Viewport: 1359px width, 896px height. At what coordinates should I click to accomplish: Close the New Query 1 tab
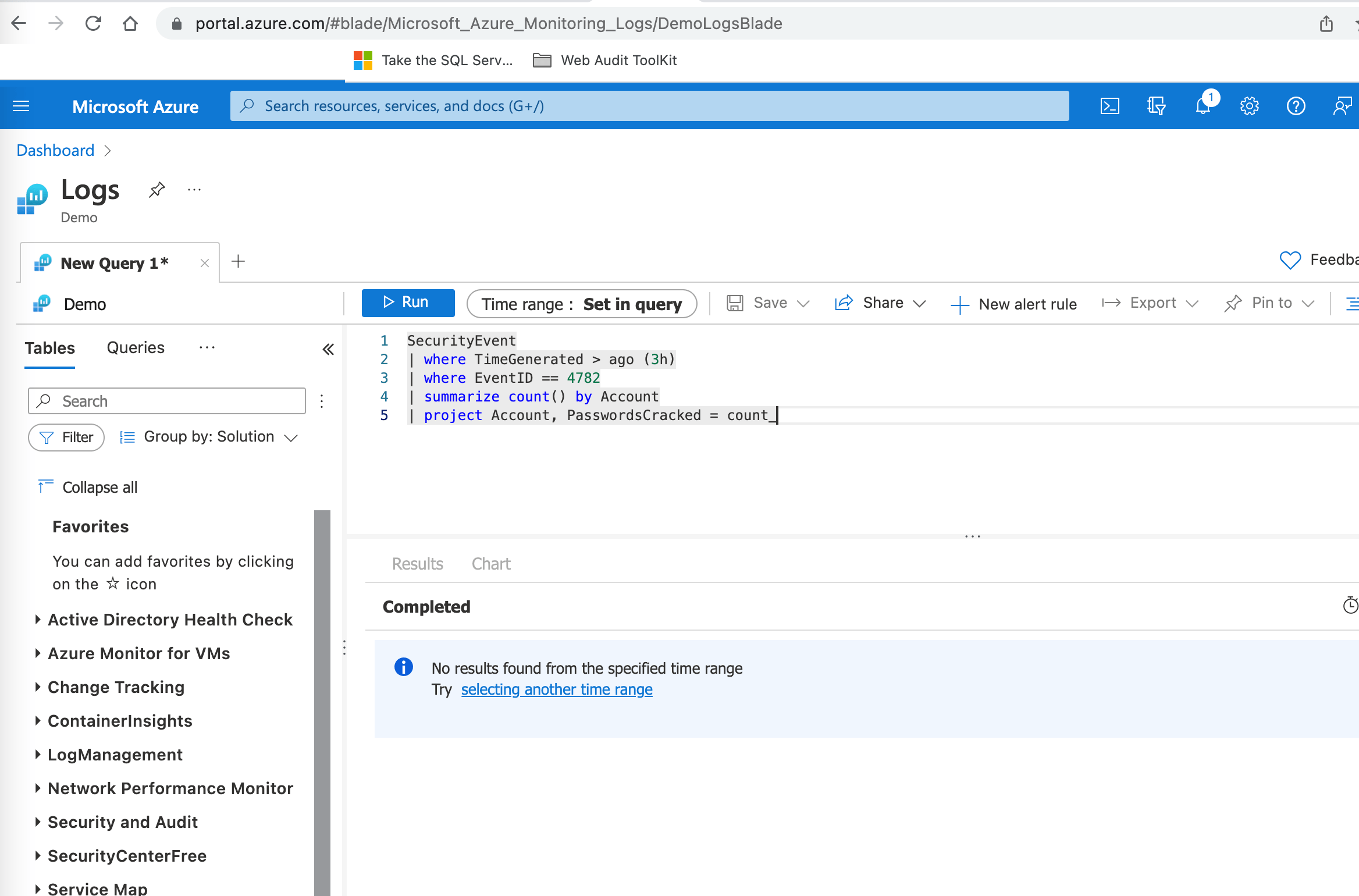(204, 263)
